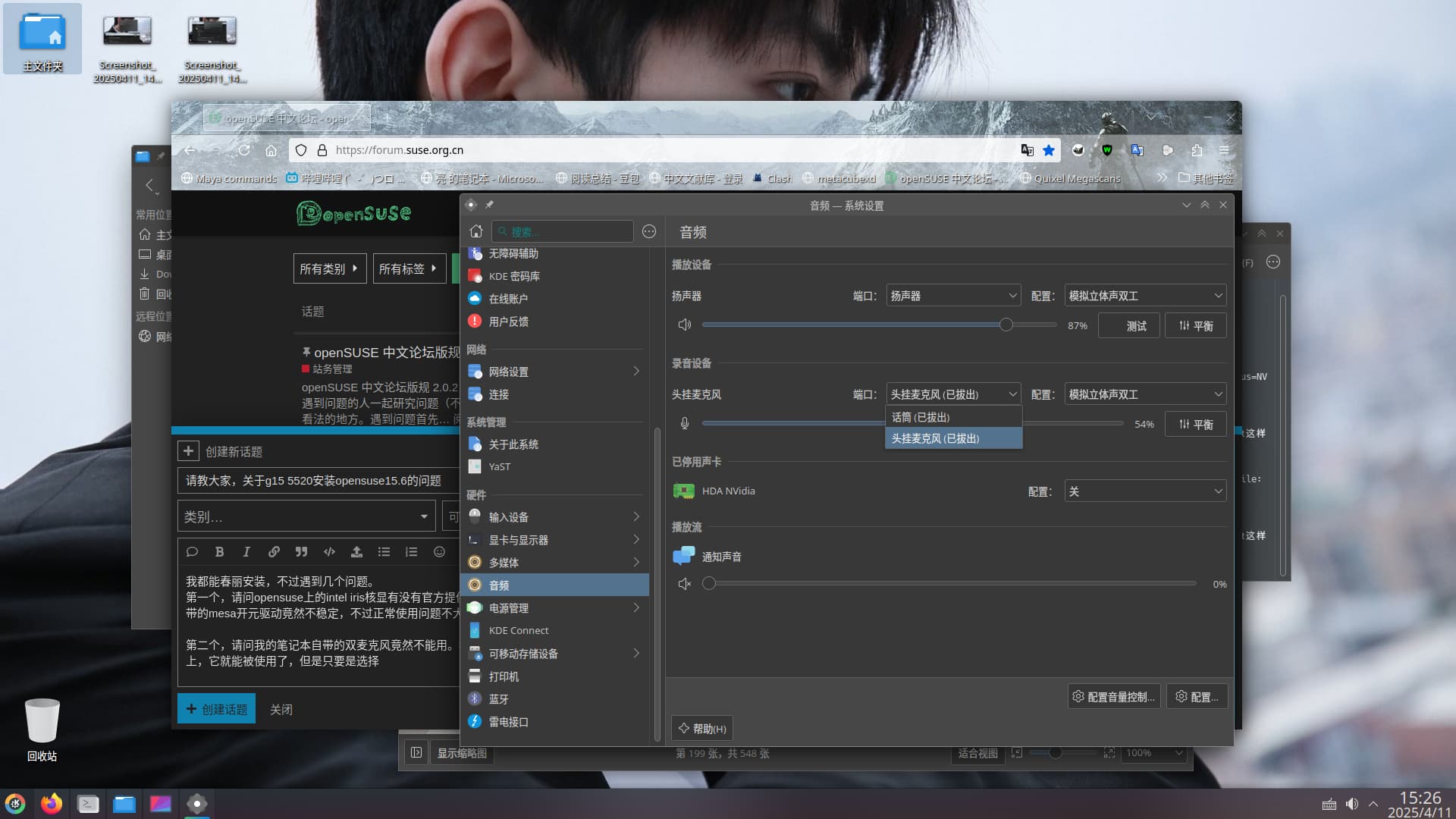Open the hamburger menu next to the search field
This screenshot has width=1456, height=819.
(649, 231)
